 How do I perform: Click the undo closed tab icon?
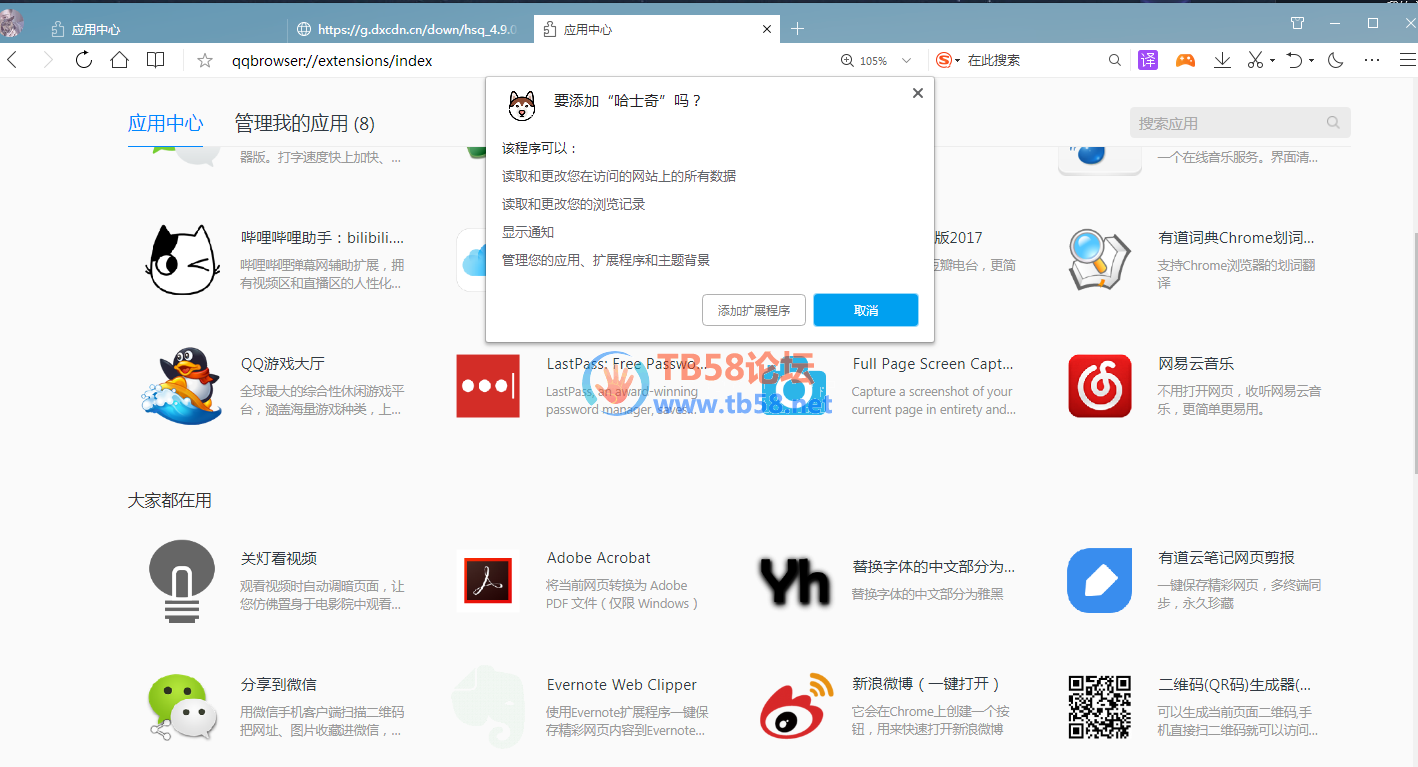pos(1294,60)
